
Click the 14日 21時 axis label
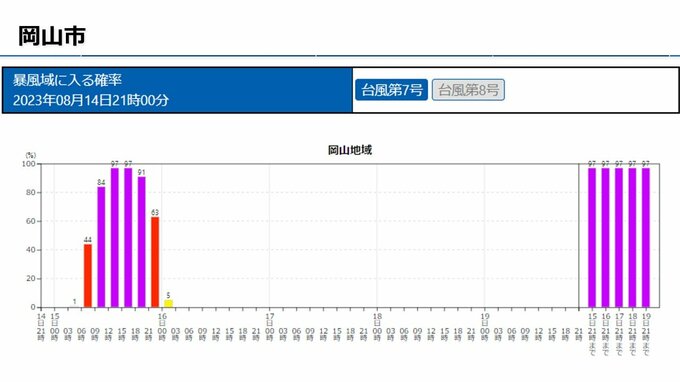pyautogui.click(x=41, y=327)
